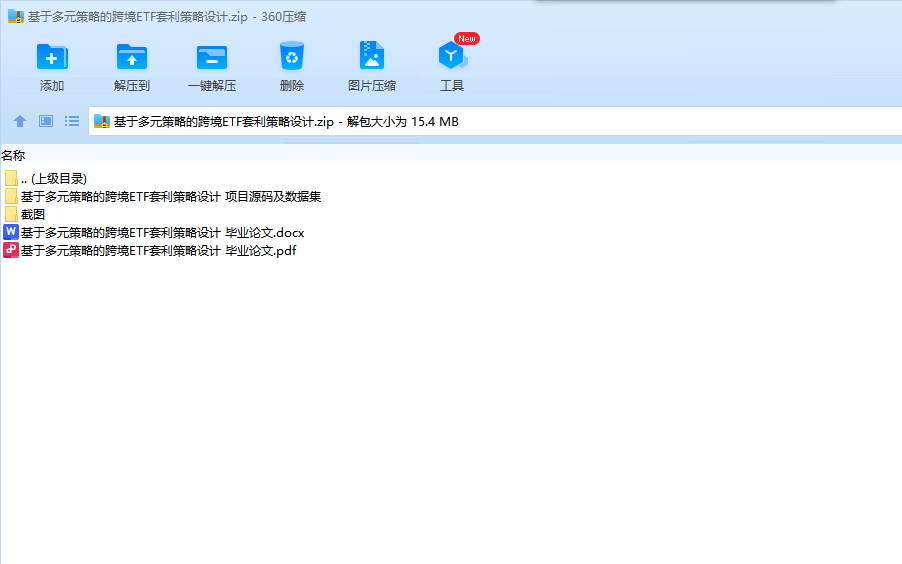The height and width of the screenshot is (564, 902).
Task: Click the address bar path field
Action: (495, 121)
